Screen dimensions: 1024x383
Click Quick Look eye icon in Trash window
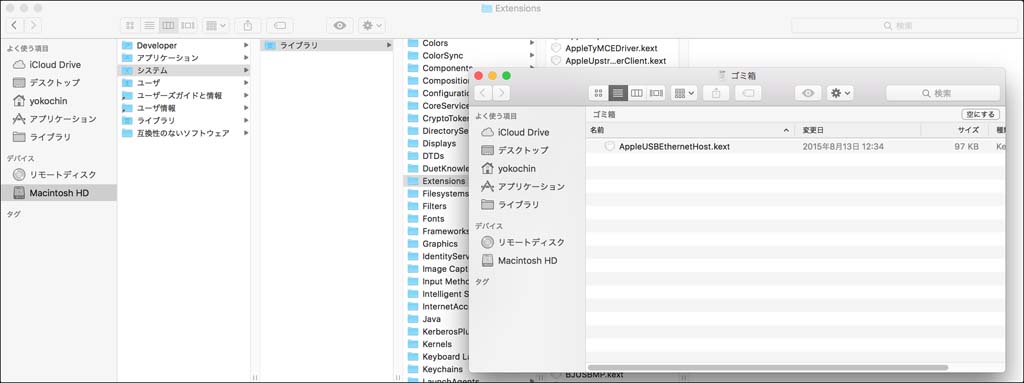coord(808,93)
